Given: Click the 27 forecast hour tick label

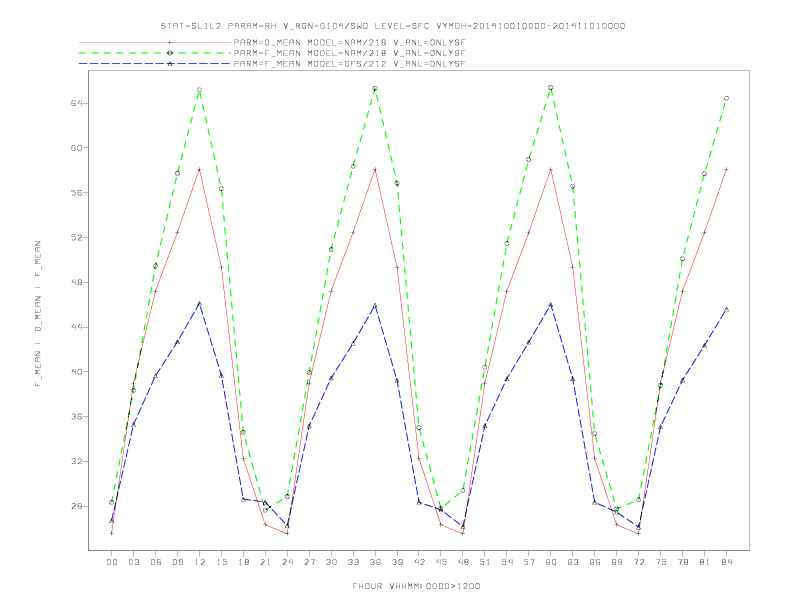Looking at the screenshot, I should pyautogui.click(x=309, y=562).
